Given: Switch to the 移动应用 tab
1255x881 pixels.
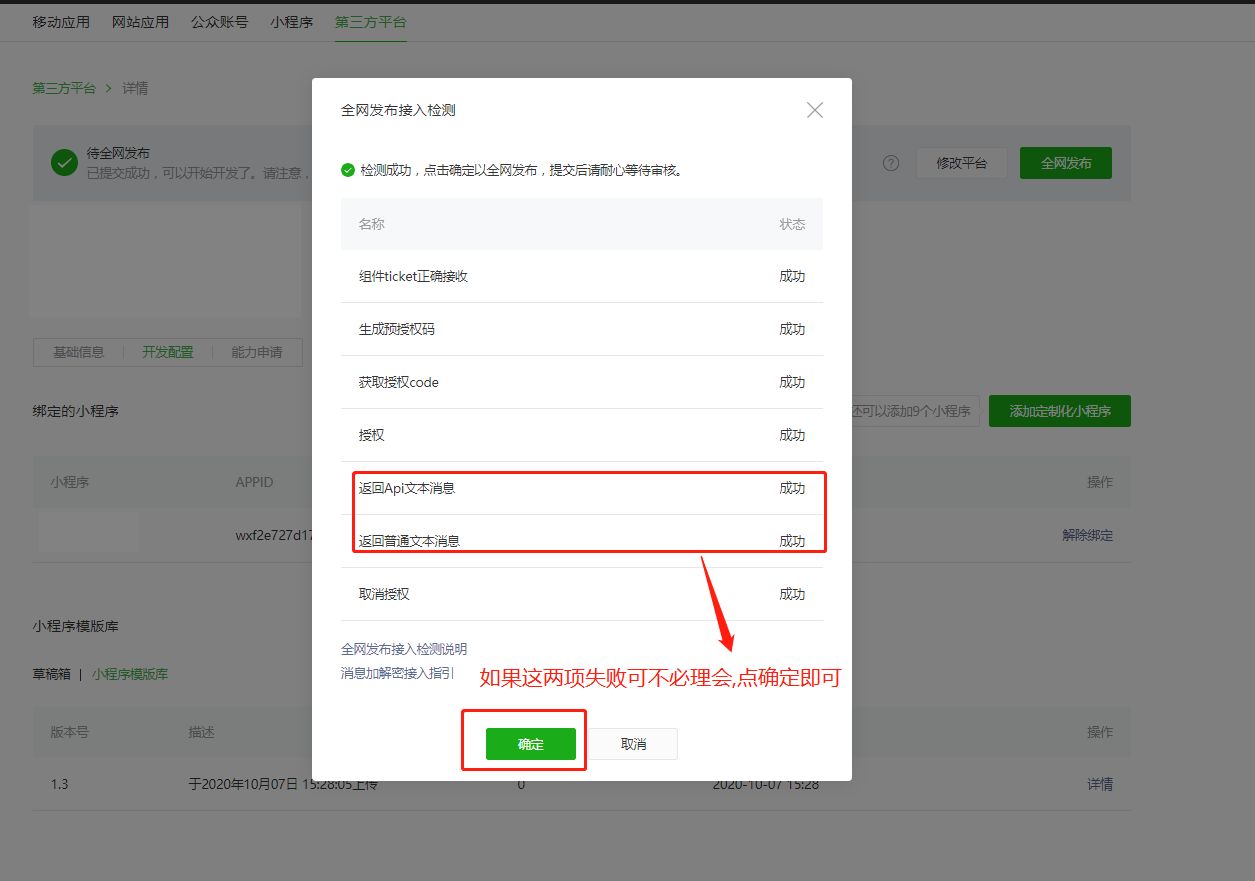Looking at the screenshot, I should 61,22.
